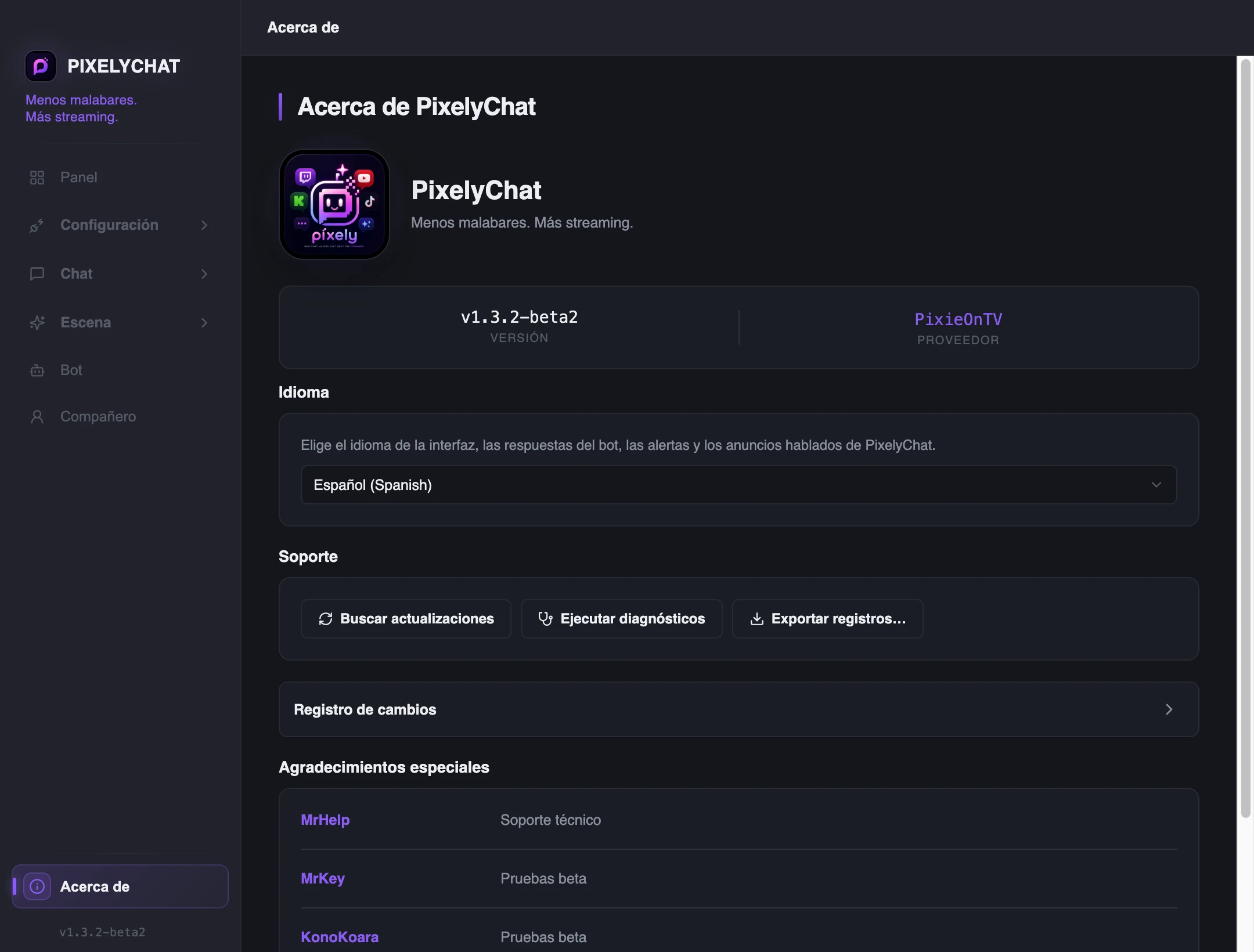Click the v1.3.2-beta2 version value in card
The height and width of the screenshot is (952, 1254).
pyautogui.click(x=520, y=317)
